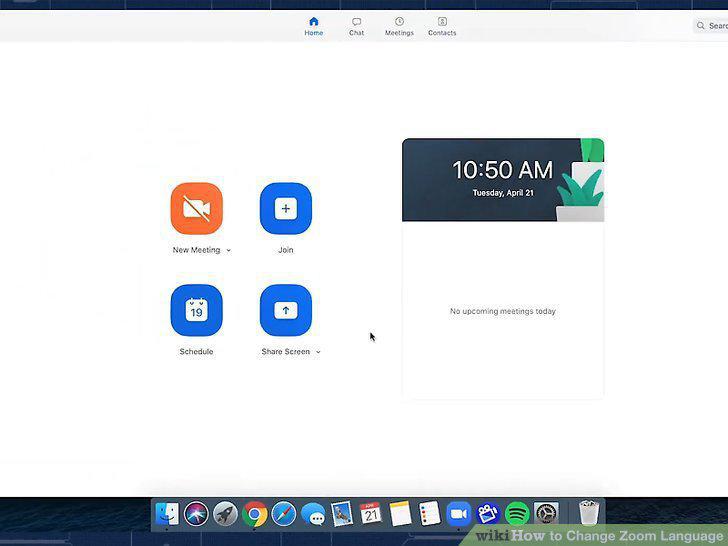Image resolution: width=728 pixels, height=546 pixels.
Task: Open Messages from the dock
Action: pos(313,514)
